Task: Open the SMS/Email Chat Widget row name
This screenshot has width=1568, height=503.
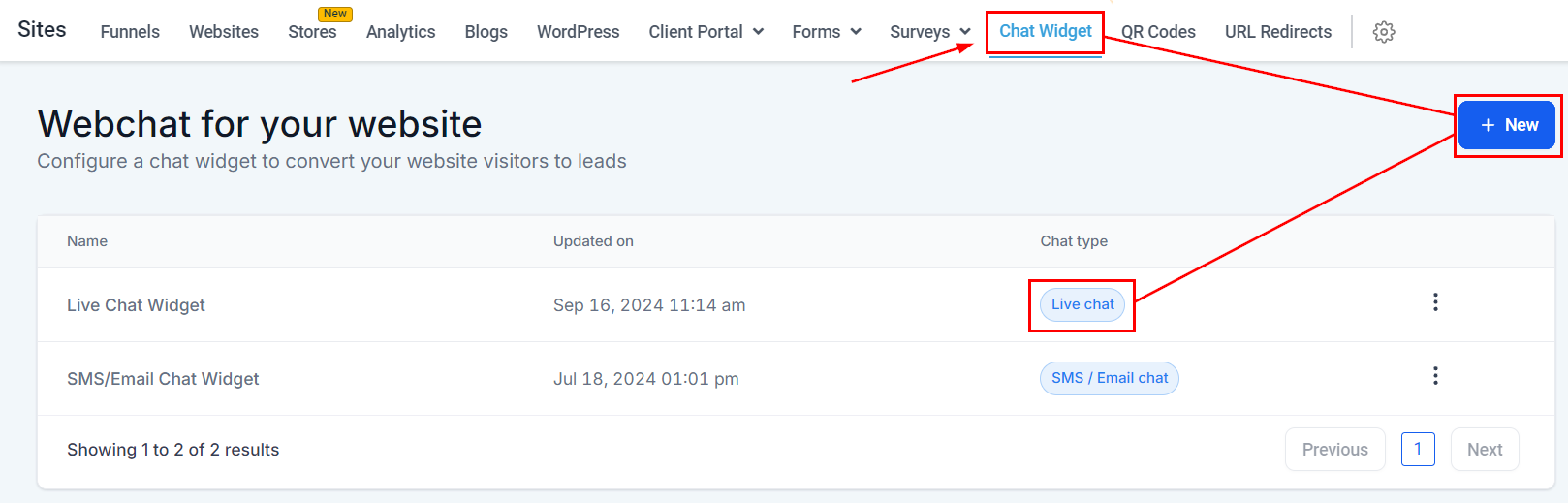Action: coord(163,379)
